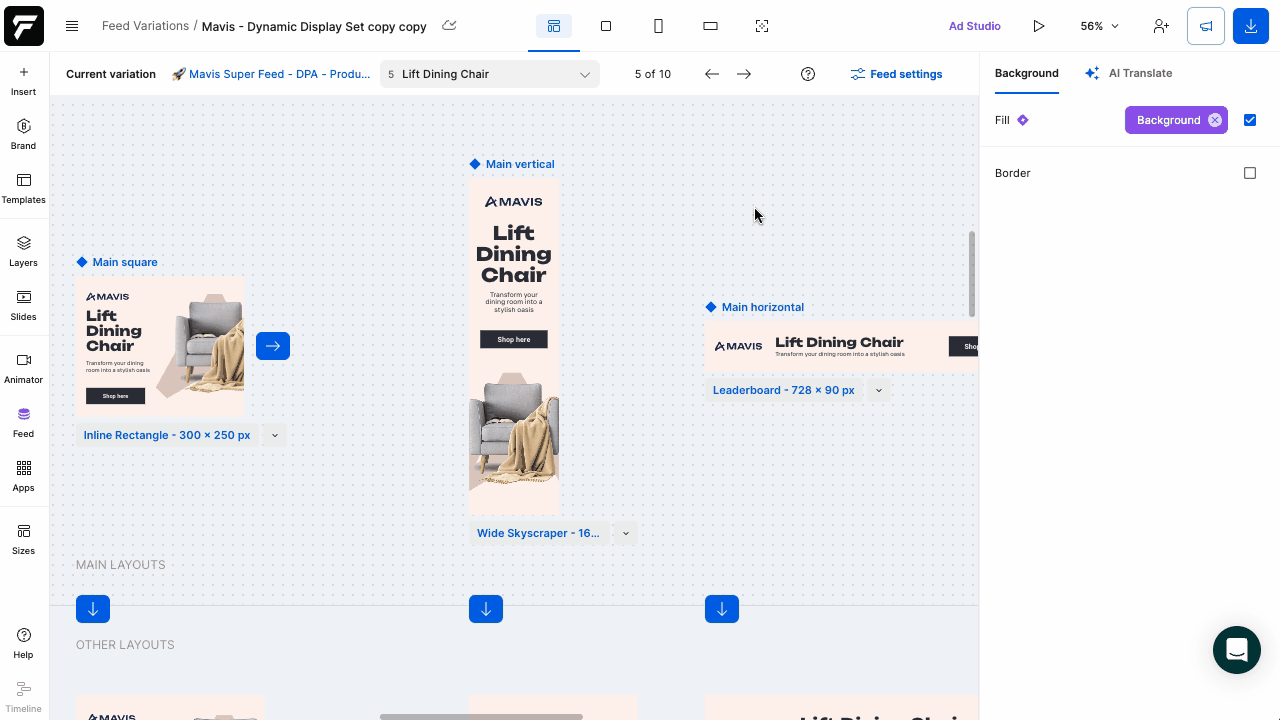Open the Apps panel
The image size is (1280, 720).
point(23,477)
